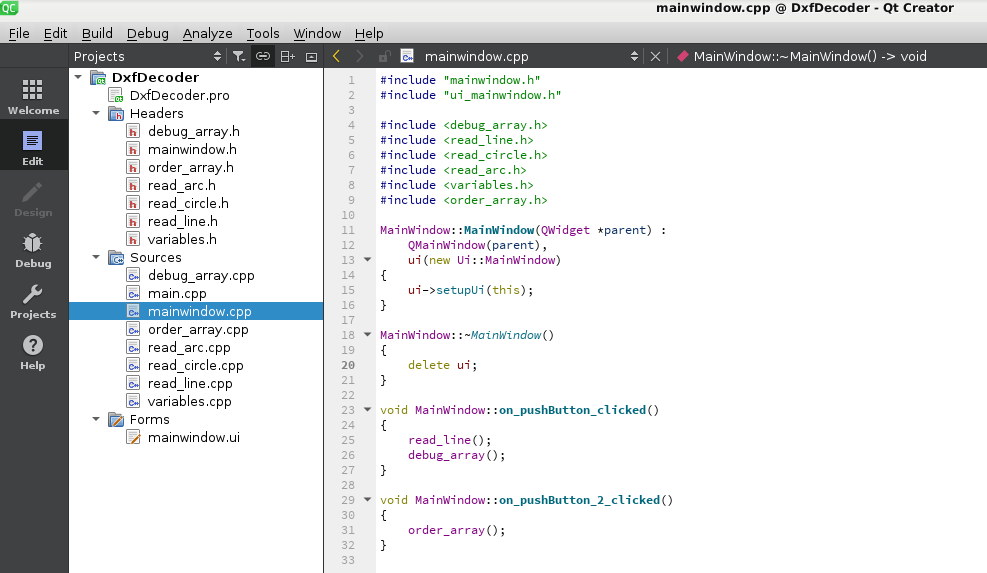987x573 pixels.
Task: Click the Forms folder label
Action: coord(149,419)
